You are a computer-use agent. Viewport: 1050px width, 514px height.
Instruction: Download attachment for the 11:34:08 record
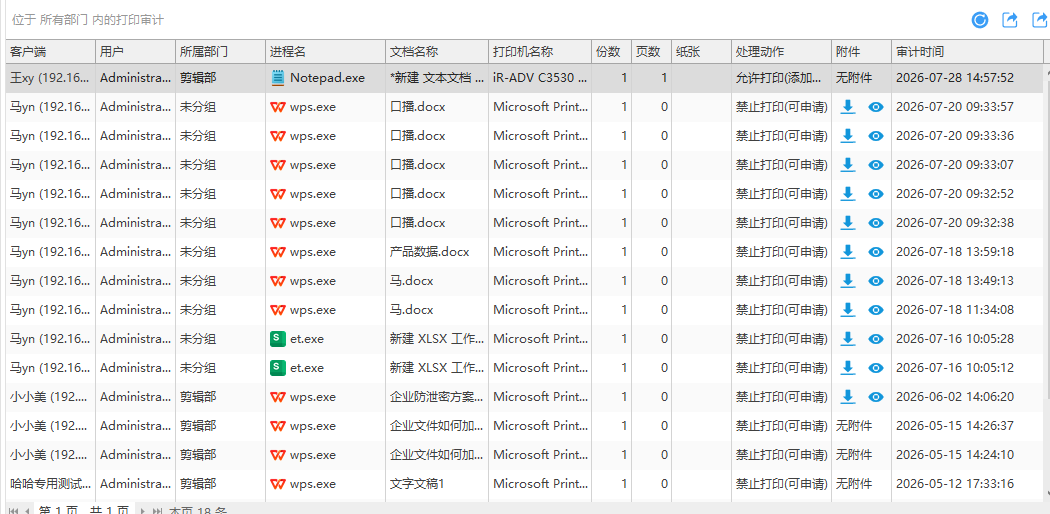point(848,310)
